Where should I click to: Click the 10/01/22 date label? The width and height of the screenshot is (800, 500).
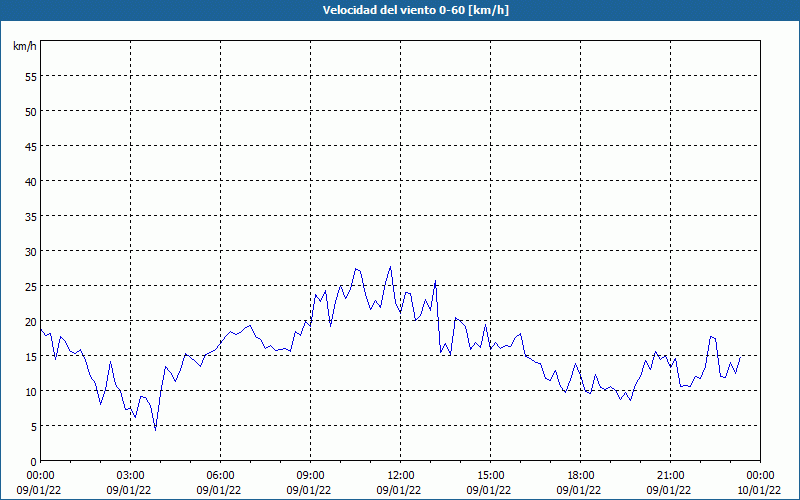pyautogui.click(x=760, y=490)
